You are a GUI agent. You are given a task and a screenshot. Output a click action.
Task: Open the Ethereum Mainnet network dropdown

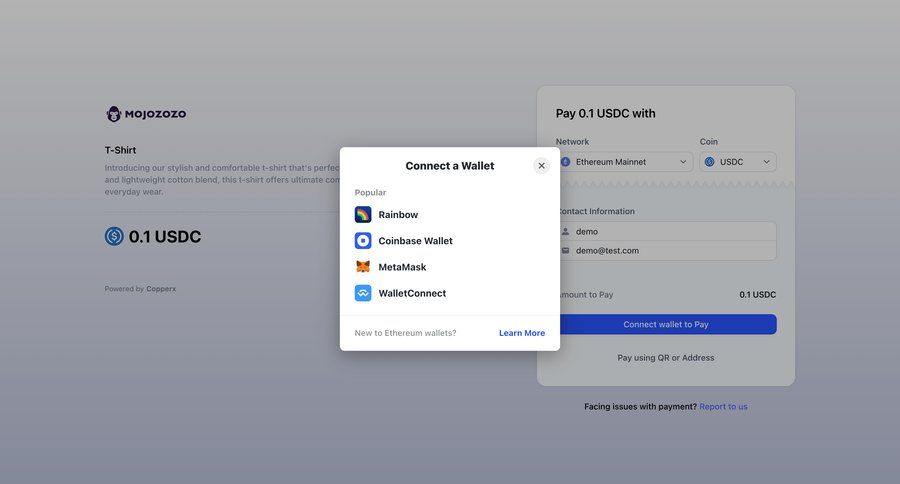coord(625,162)
